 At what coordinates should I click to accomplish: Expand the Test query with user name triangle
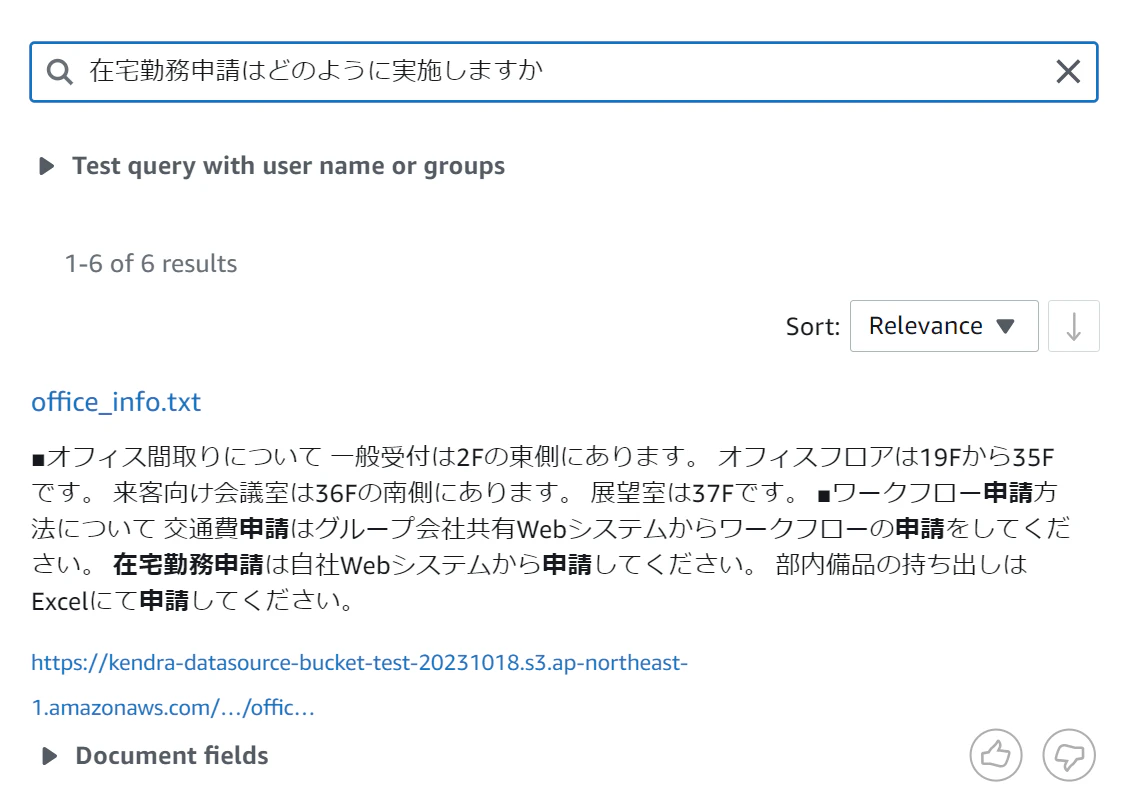pyautogui.click(x=47, y=166)
